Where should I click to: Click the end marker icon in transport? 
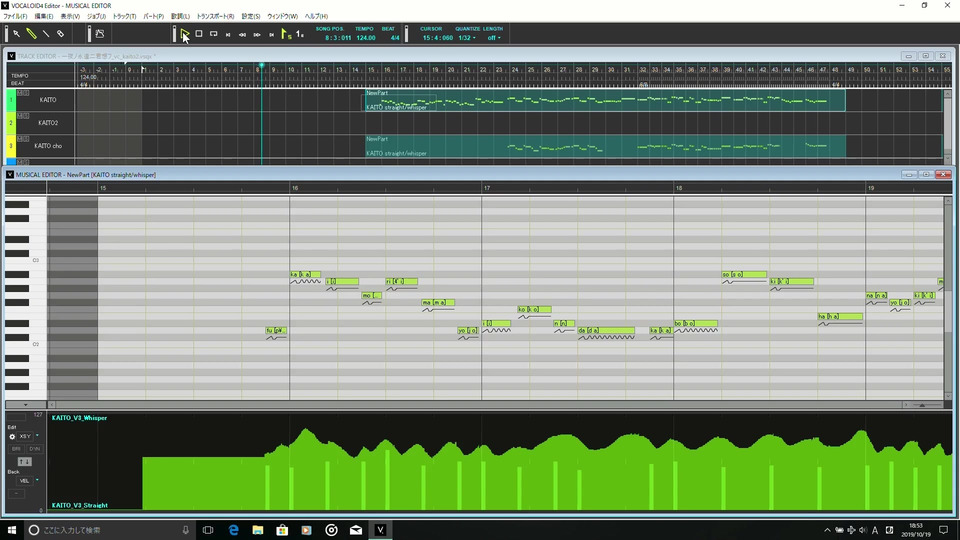pos(300,34)
